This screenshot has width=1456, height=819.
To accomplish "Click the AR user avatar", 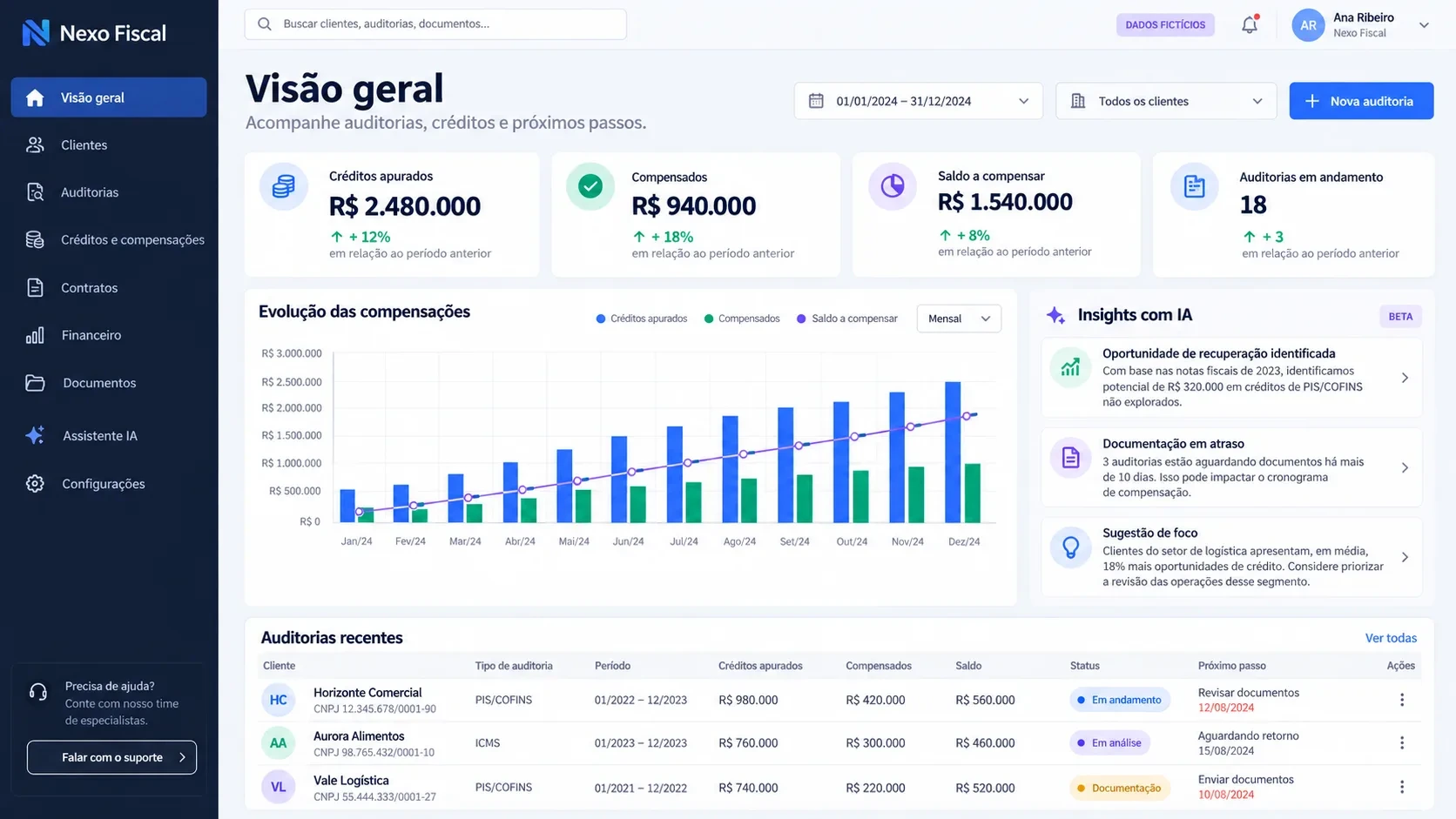I will coord(1308,25).
